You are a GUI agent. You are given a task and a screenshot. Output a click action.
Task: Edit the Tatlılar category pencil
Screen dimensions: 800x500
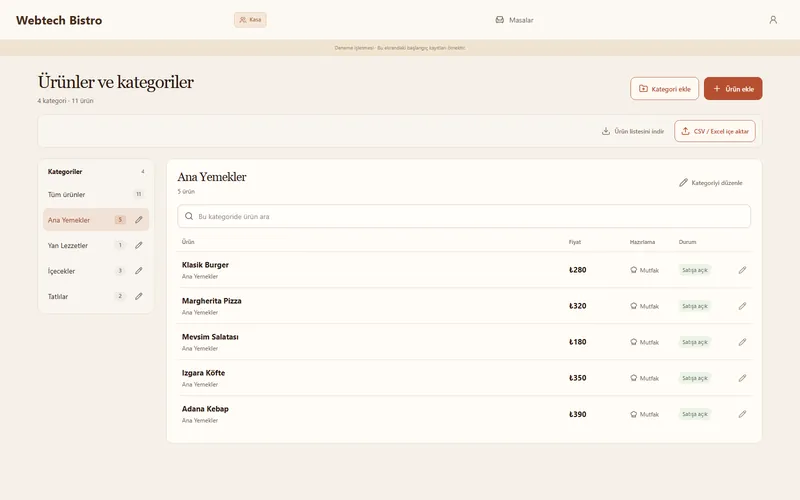click(139, 296)
